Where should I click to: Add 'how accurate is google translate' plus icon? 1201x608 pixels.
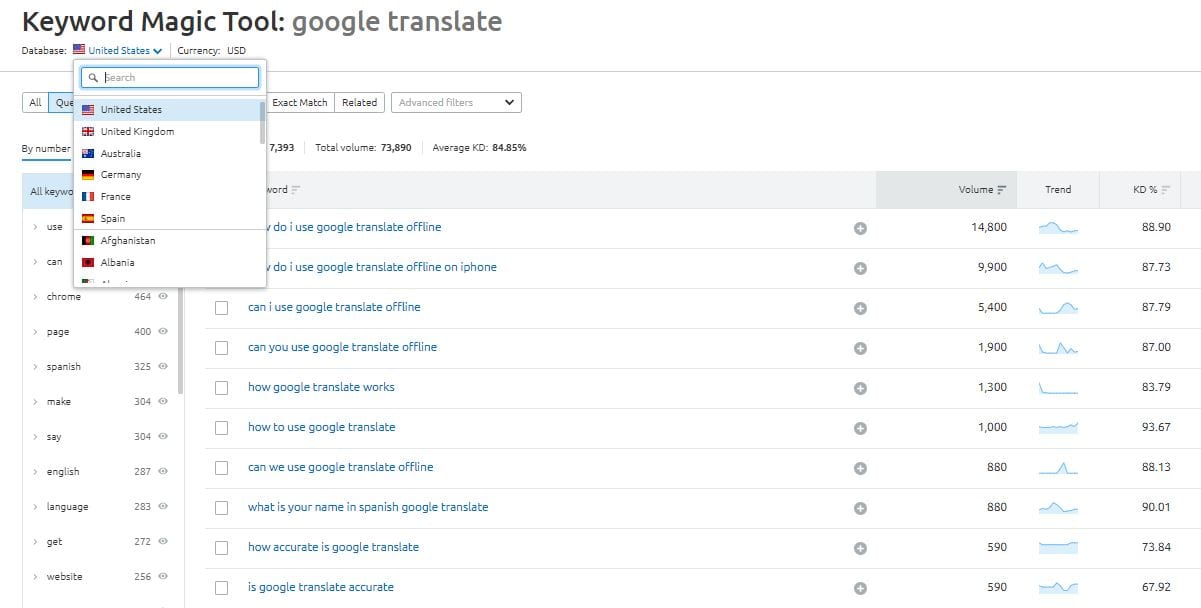click(x=860, y=548)
